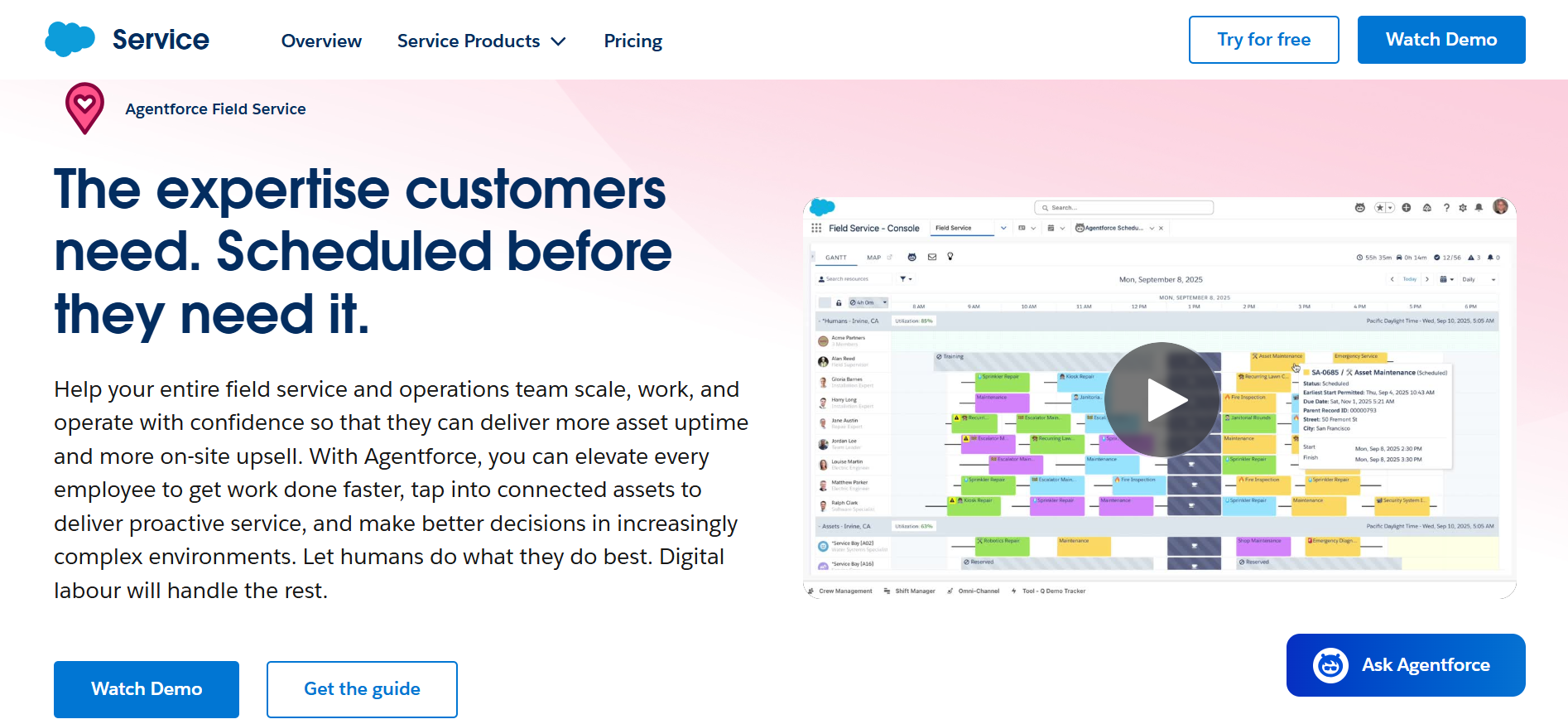The image size is (1568, 724).
Task: Click the envelope icon beside Gantt tabs
Action: click(x=932, y=257)
